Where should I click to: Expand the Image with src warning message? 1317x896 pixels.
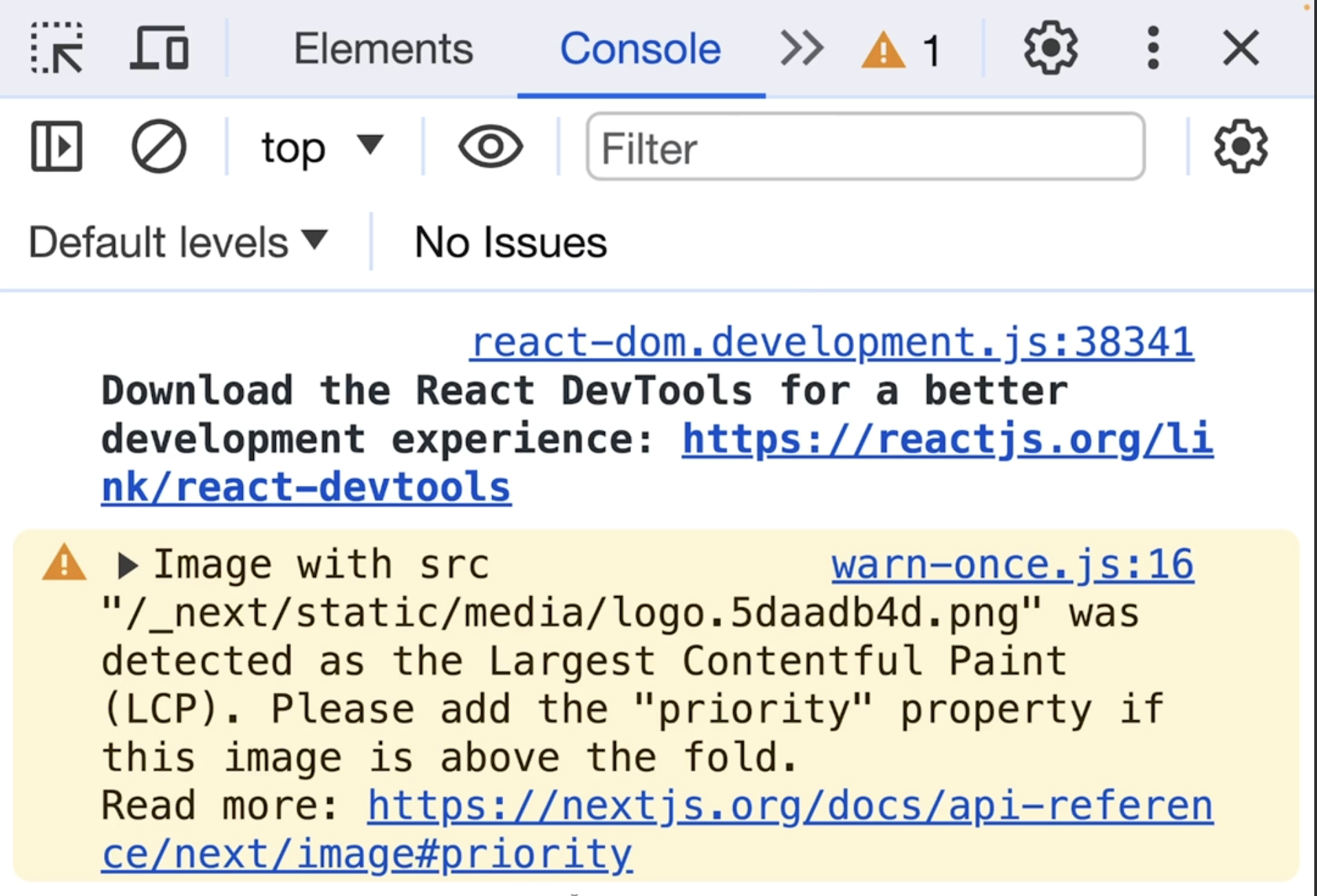coord(127,566)
